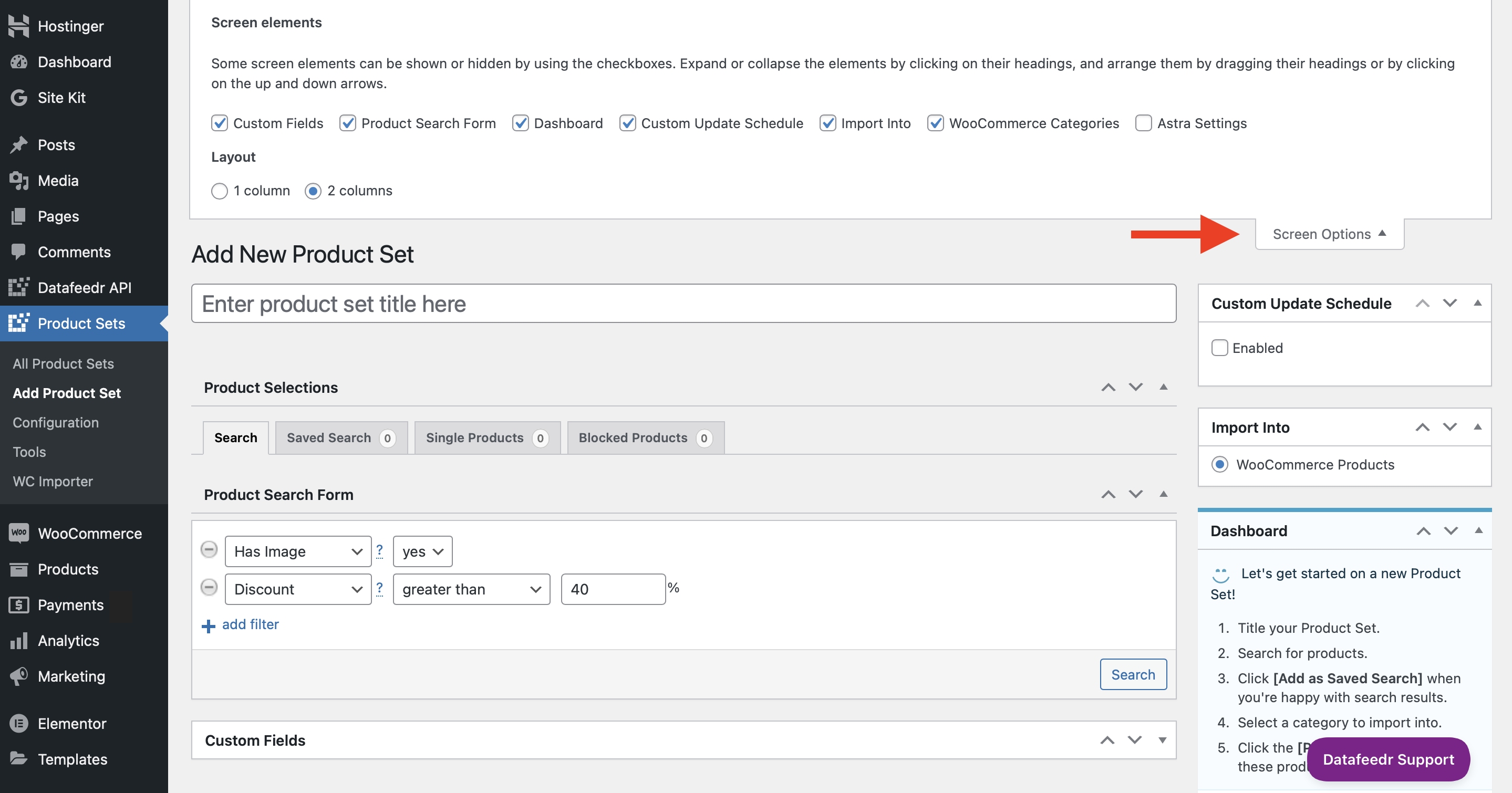Open the Elementor sidebar menu
This screenshot has height=793, width=1512.
click(x=71, y=723)
